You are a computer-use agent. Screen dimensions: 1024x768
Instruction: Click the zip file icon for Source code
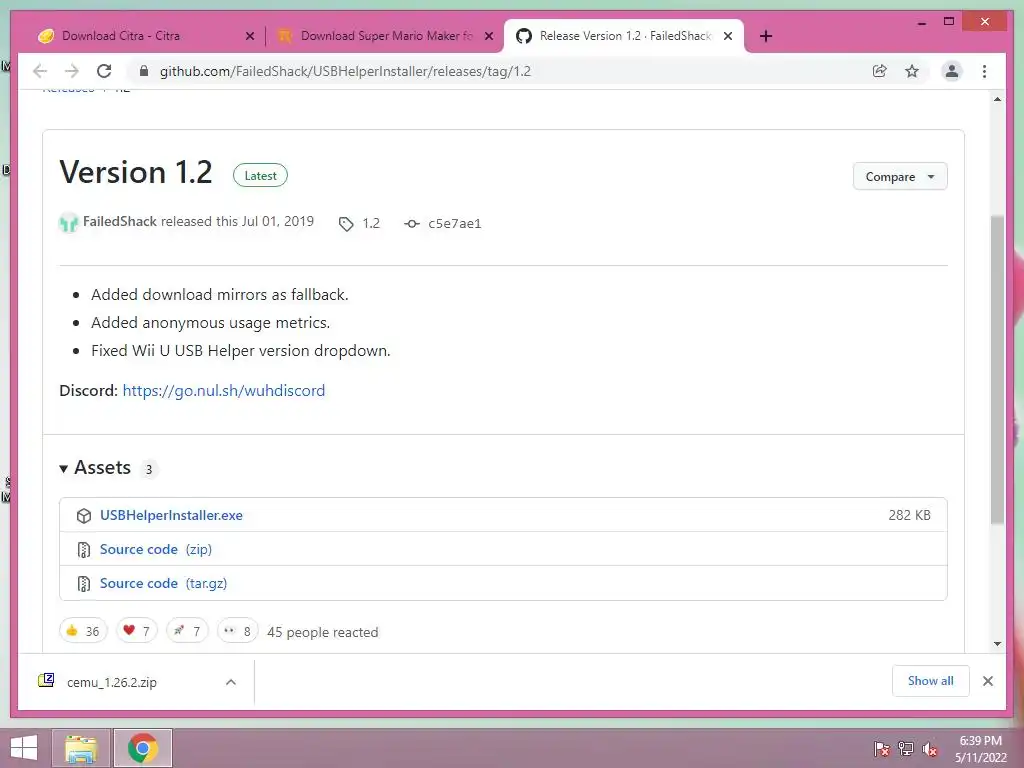pos(84,550)
